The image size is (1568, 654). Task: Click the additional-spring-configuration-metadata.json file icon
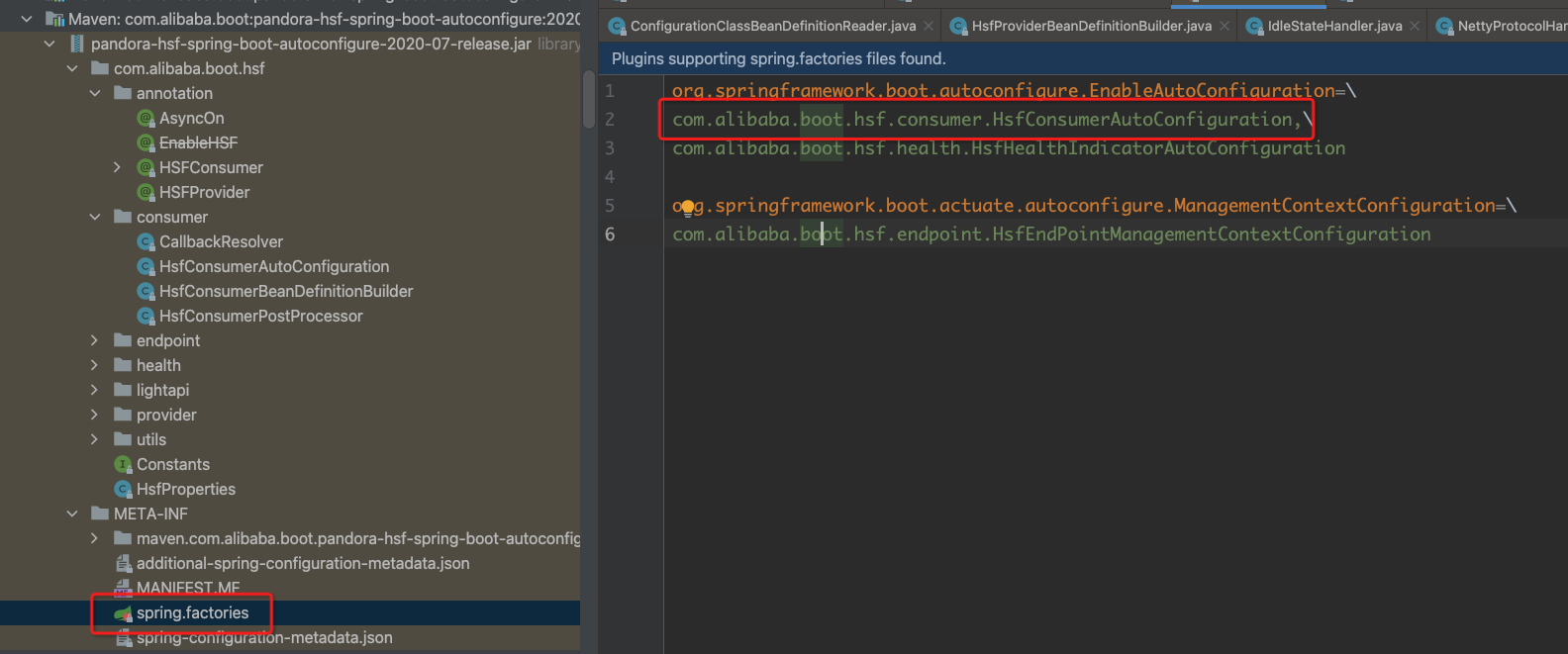coord(124,564)
